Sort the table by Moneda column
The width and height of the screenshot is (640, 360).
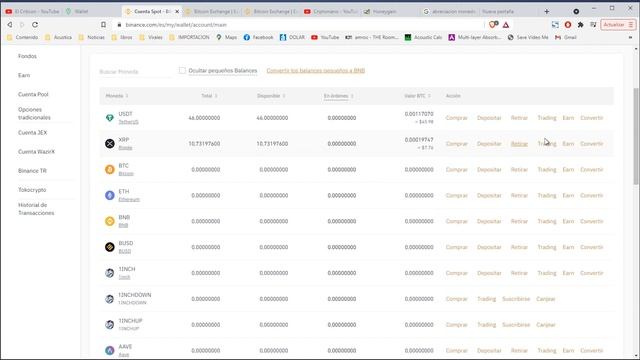tap(117, 96)
